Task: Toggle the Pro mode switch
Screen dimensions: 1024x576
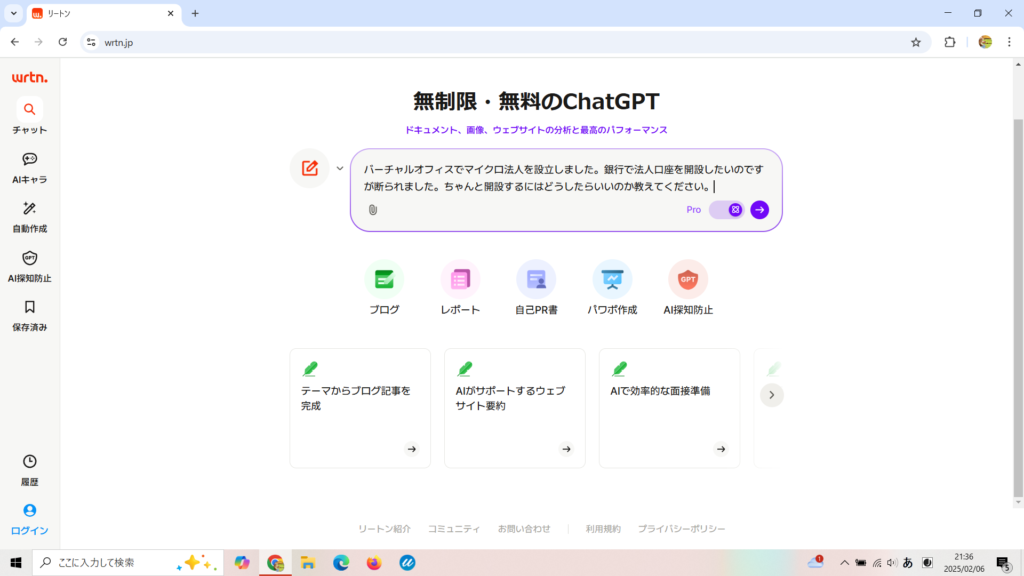Action: point(727,210)
